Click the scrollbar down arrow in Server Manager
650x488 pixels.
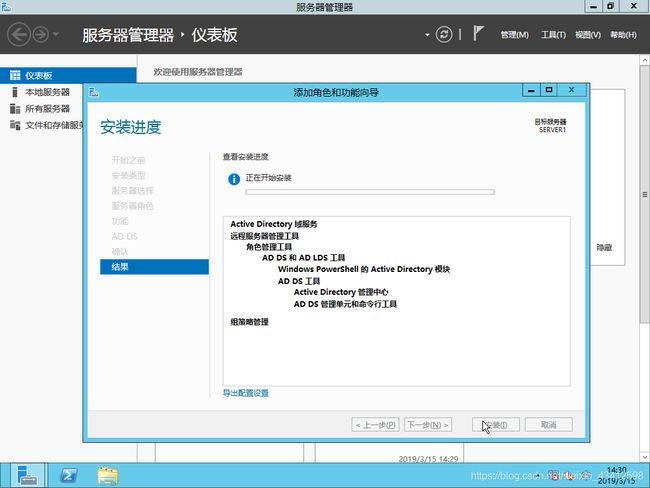click(x=645, y=457)
